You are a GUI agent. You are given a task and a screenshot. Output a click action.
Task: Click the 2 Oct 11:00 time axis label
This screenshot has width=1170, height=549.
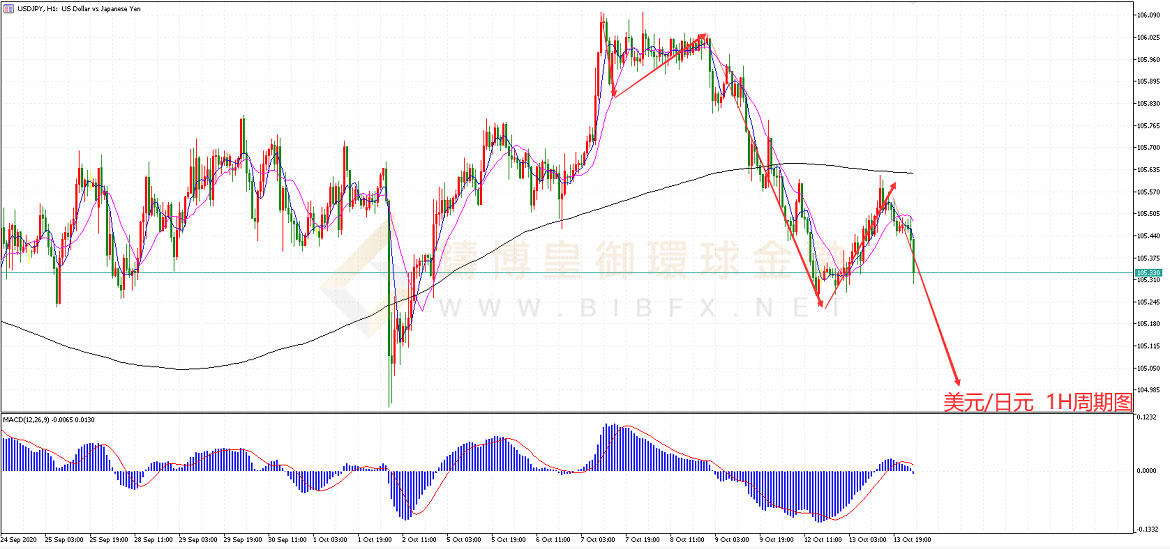coord(418,539)
